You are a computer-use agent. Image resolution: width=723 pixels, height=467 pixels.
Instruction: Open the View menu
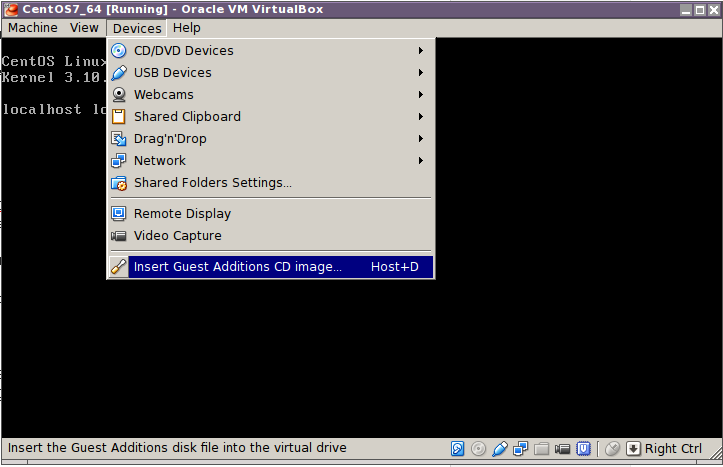(84, 28)
